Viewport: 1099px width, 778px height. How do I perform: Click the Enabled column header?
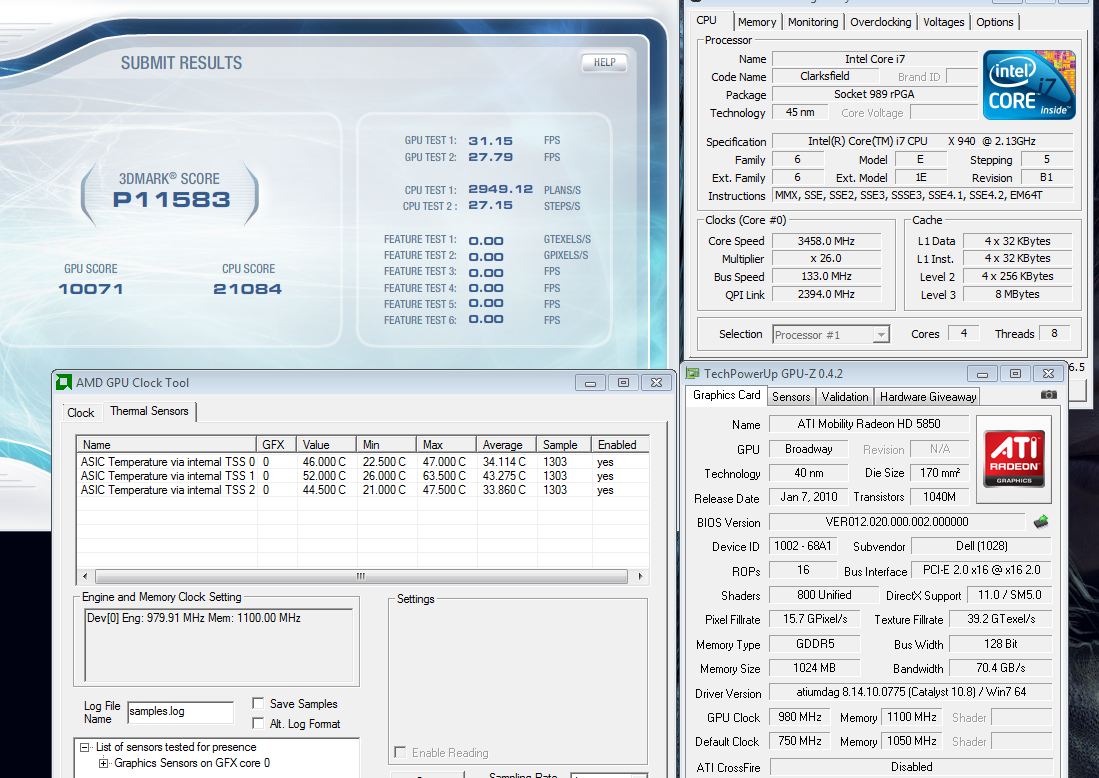(x=620, y=444)
